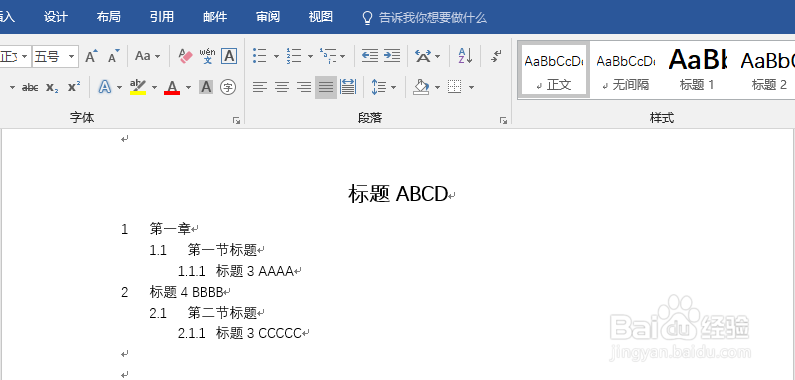This screenshot has width=795, height=380.
Task: Toggle subscript x₂ formatting
Action: 52,87
